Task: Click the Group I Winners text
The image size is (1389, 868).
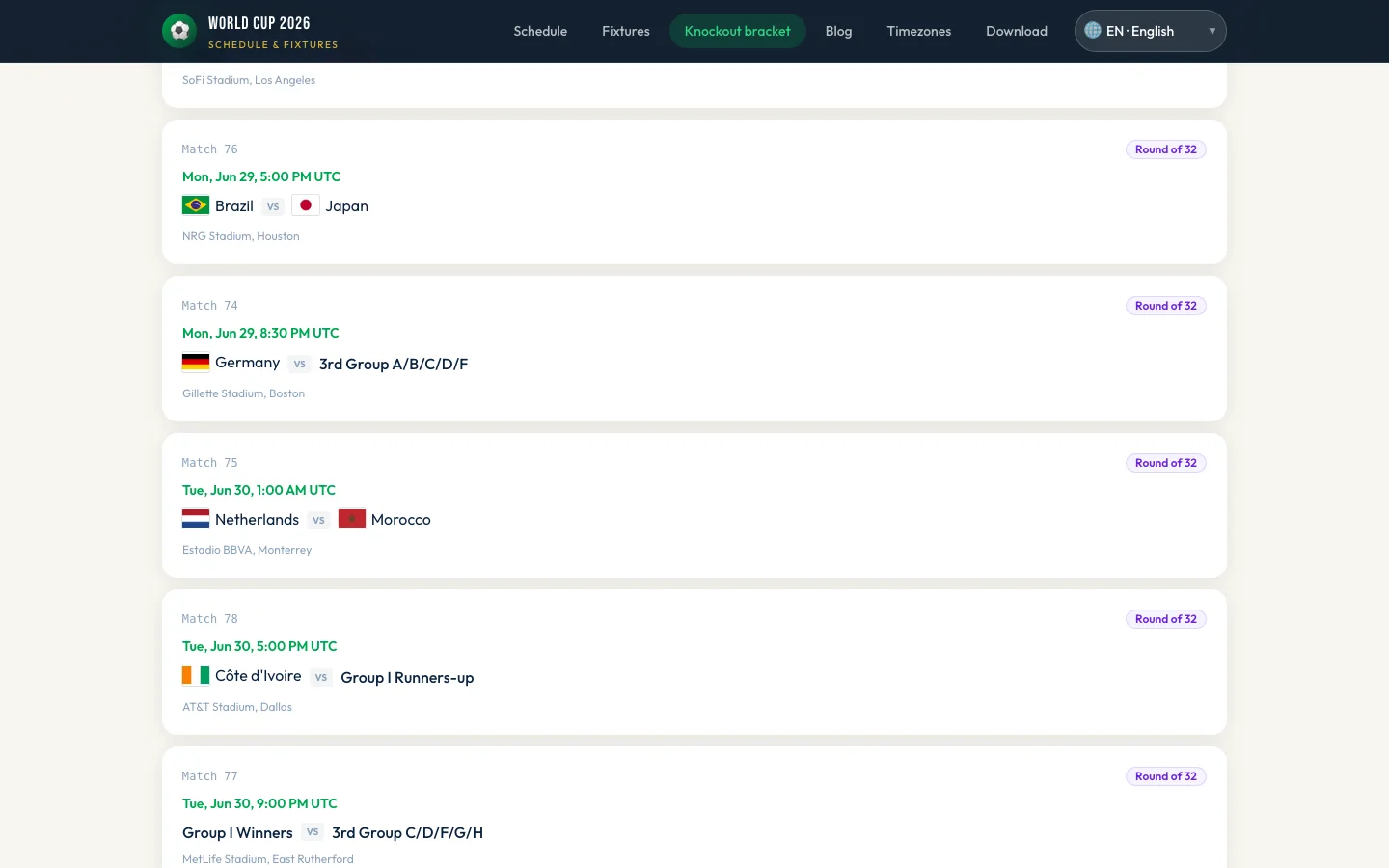Action: 237,833
